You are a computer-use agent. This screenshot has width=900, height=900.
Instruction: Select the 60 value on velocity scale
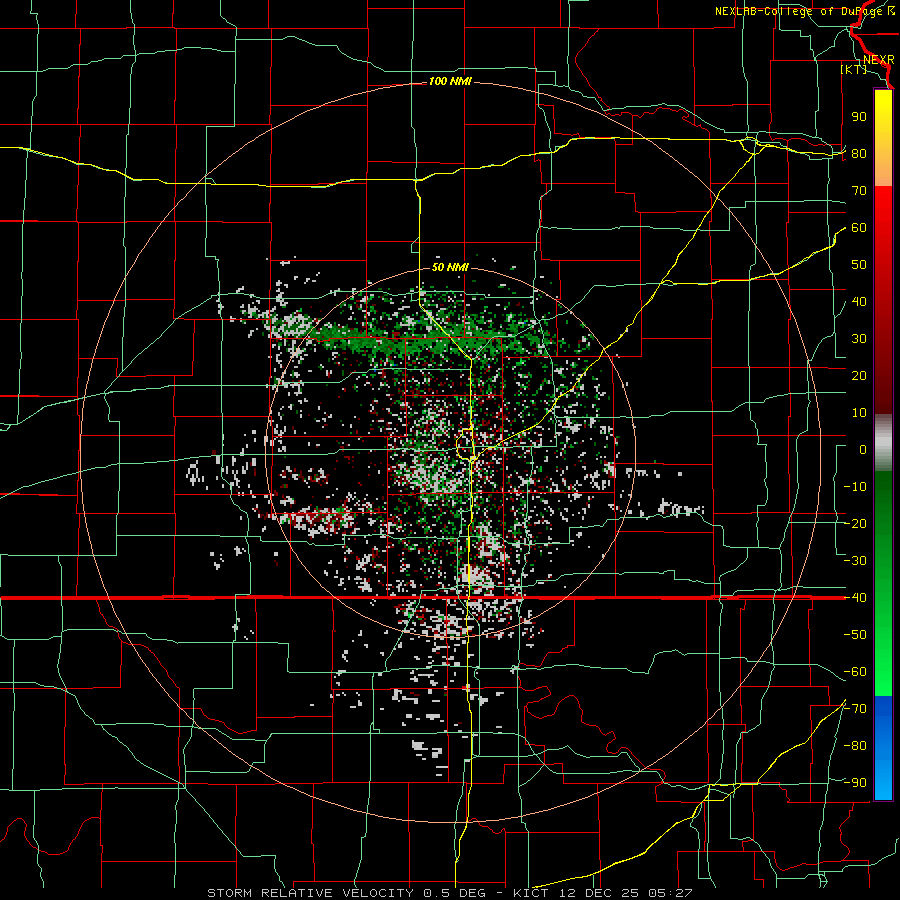click(859, 227)
